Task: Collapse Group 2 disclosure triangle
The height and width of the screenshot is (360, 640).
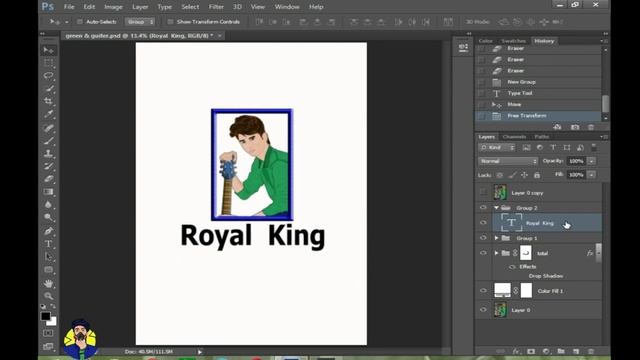Action: click(x=496, y=208)
